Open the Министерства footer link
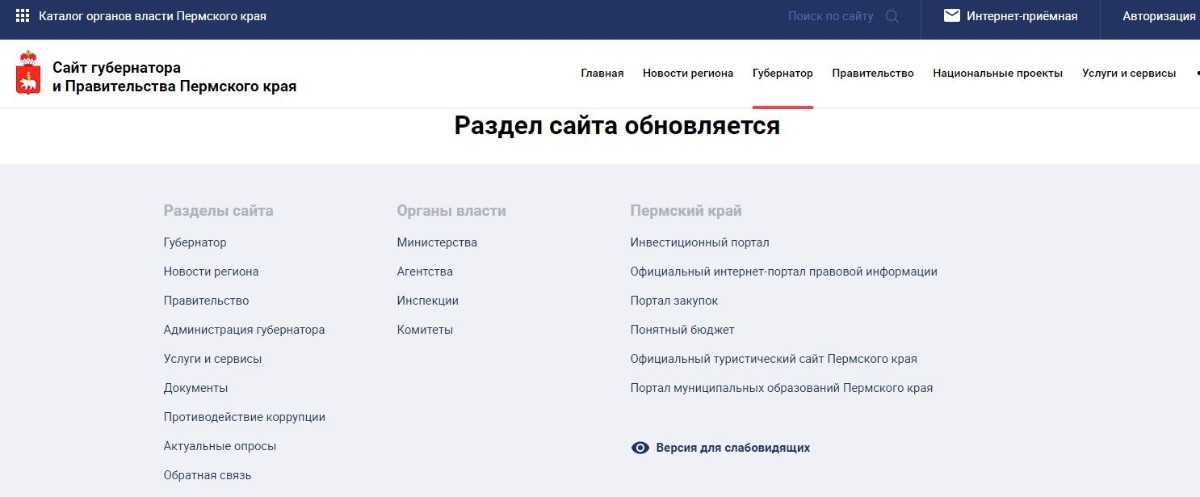The image size is (1200, 497). [x=436, y=243]
